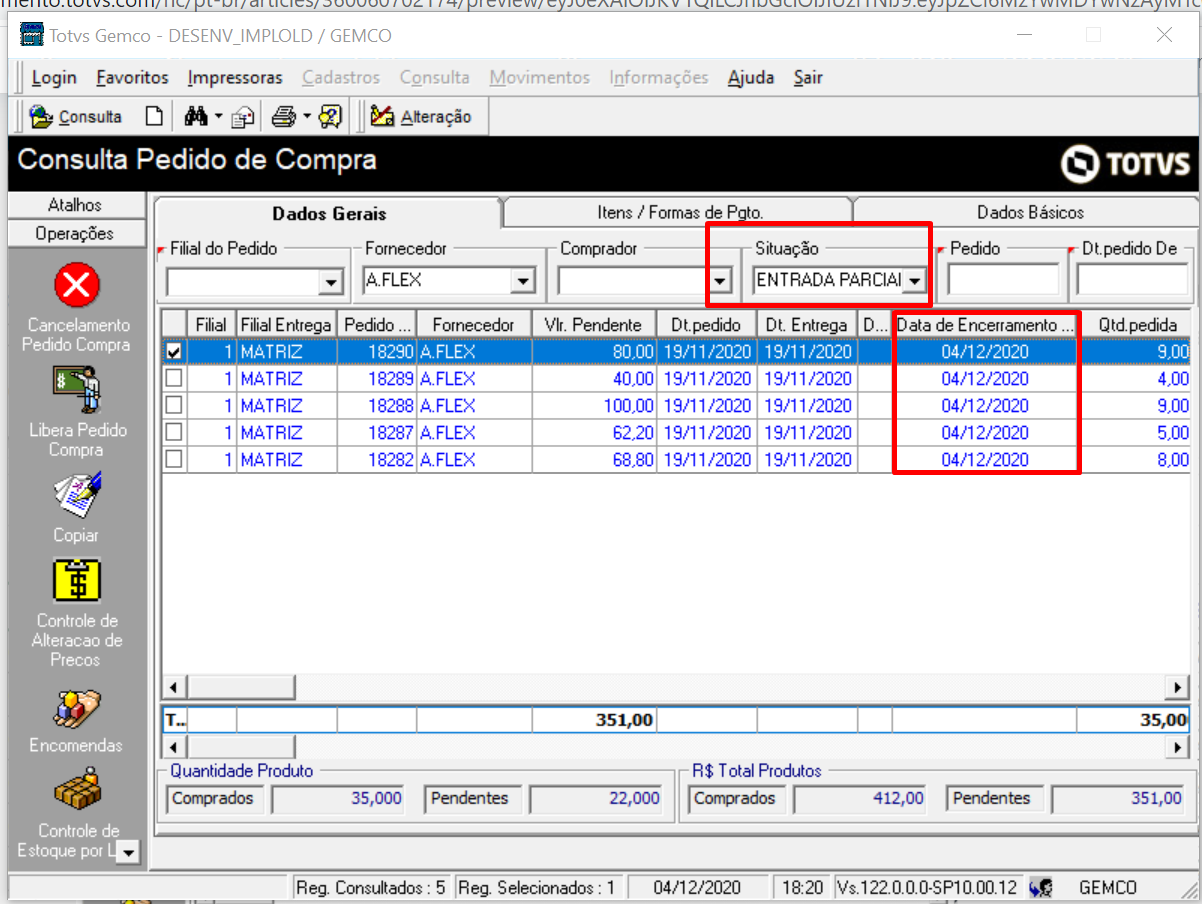1202x904 pixels.
Task: Click the Totvs Gemco title bar icon
Action: pos(31,35)
